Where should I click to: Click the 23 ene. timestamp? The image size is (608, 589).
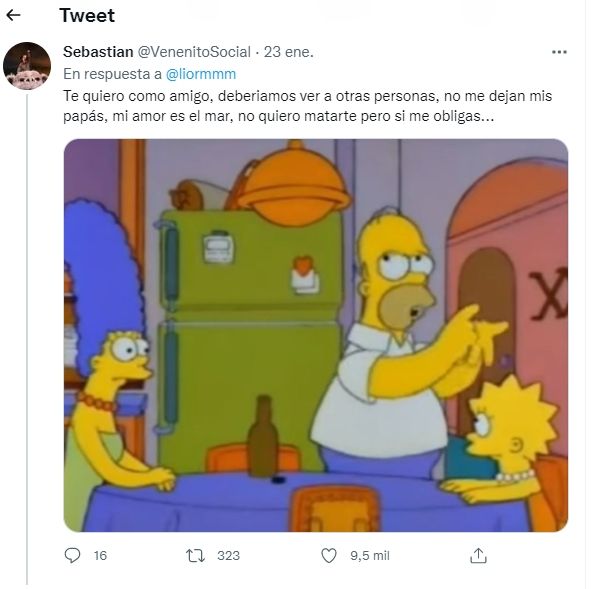[x=288, y=52]
